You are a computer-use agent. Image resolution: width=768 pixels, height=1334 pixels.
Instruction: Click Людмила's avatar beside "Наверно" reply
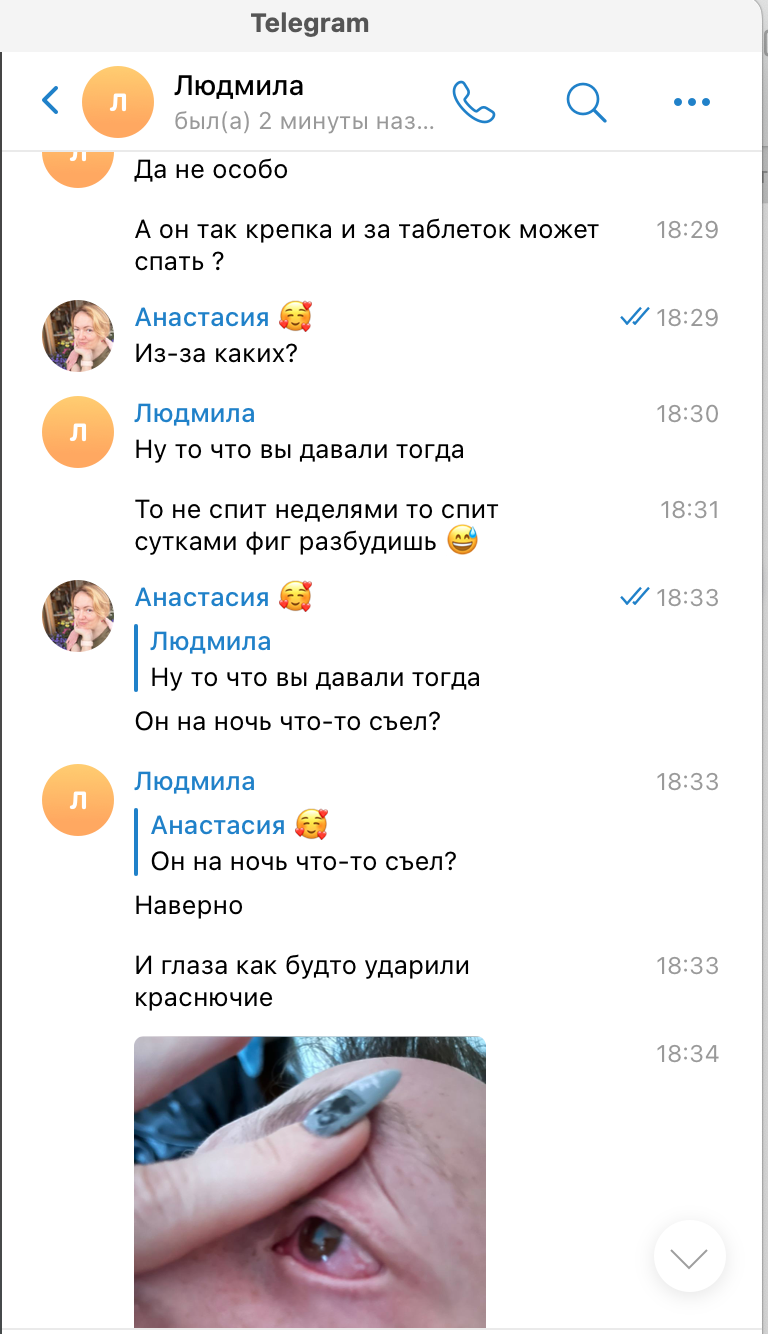(x=77, y=800)
